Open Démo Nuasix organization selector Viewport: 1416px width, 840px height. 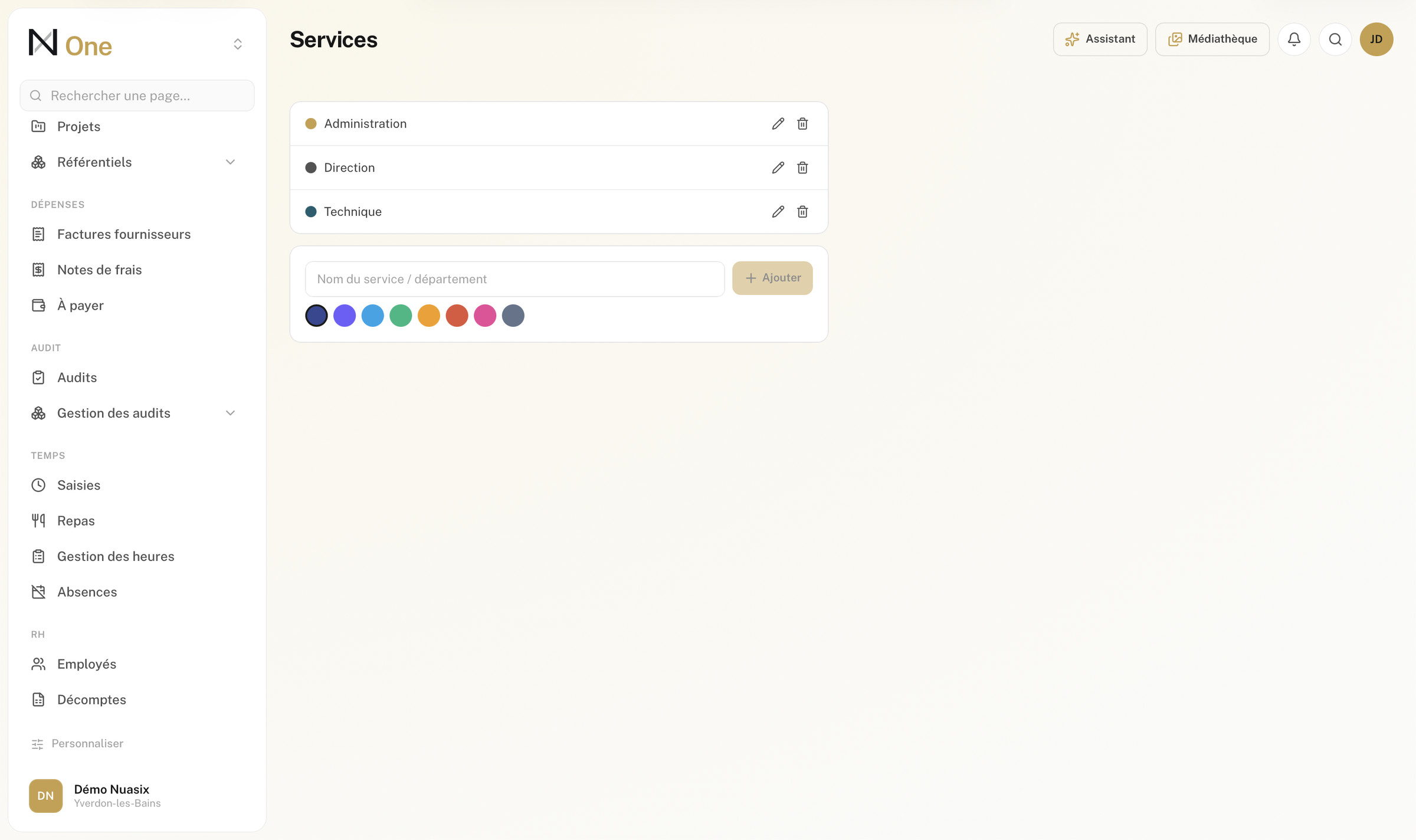coord(137,796)
